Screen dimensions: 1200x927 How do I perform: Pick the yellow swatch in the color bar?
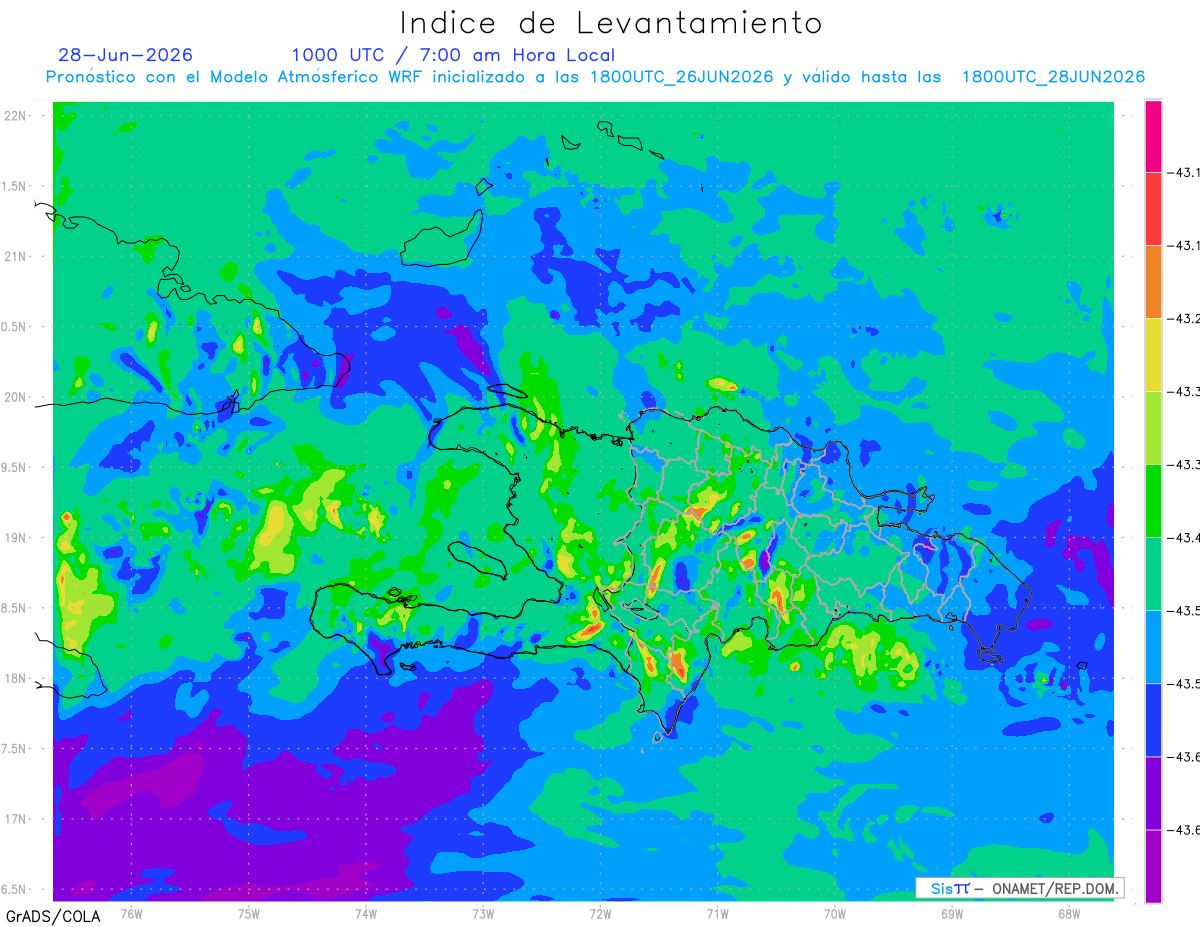pos(1153,355)
